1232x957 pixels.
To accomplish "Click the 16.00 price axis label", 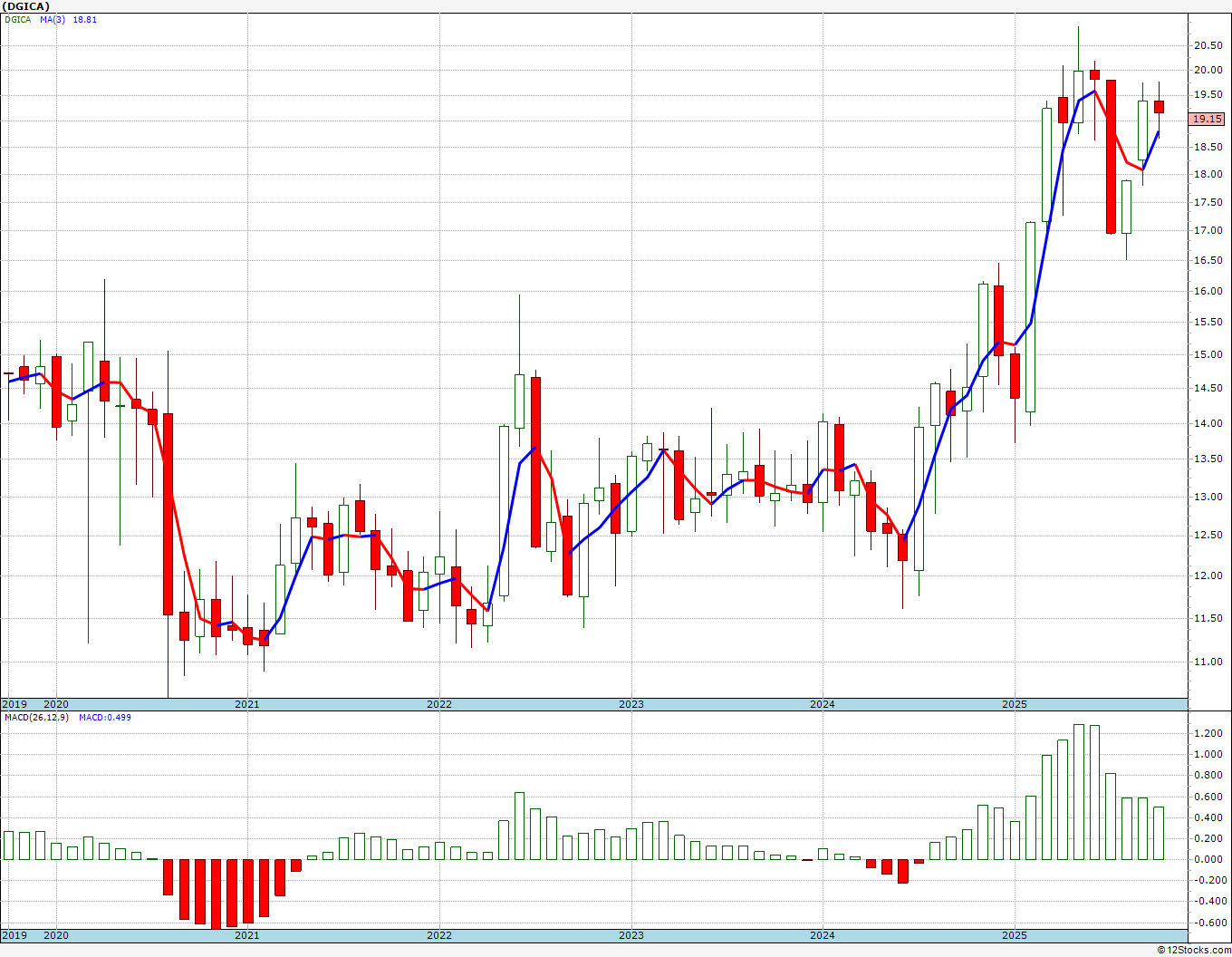I will 1208,292.
